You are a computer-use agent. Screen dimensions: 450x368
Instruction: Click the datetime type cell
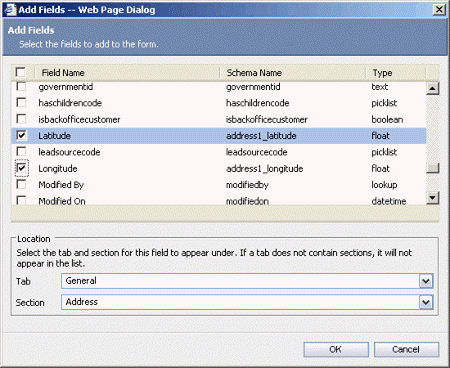(389, 201)
